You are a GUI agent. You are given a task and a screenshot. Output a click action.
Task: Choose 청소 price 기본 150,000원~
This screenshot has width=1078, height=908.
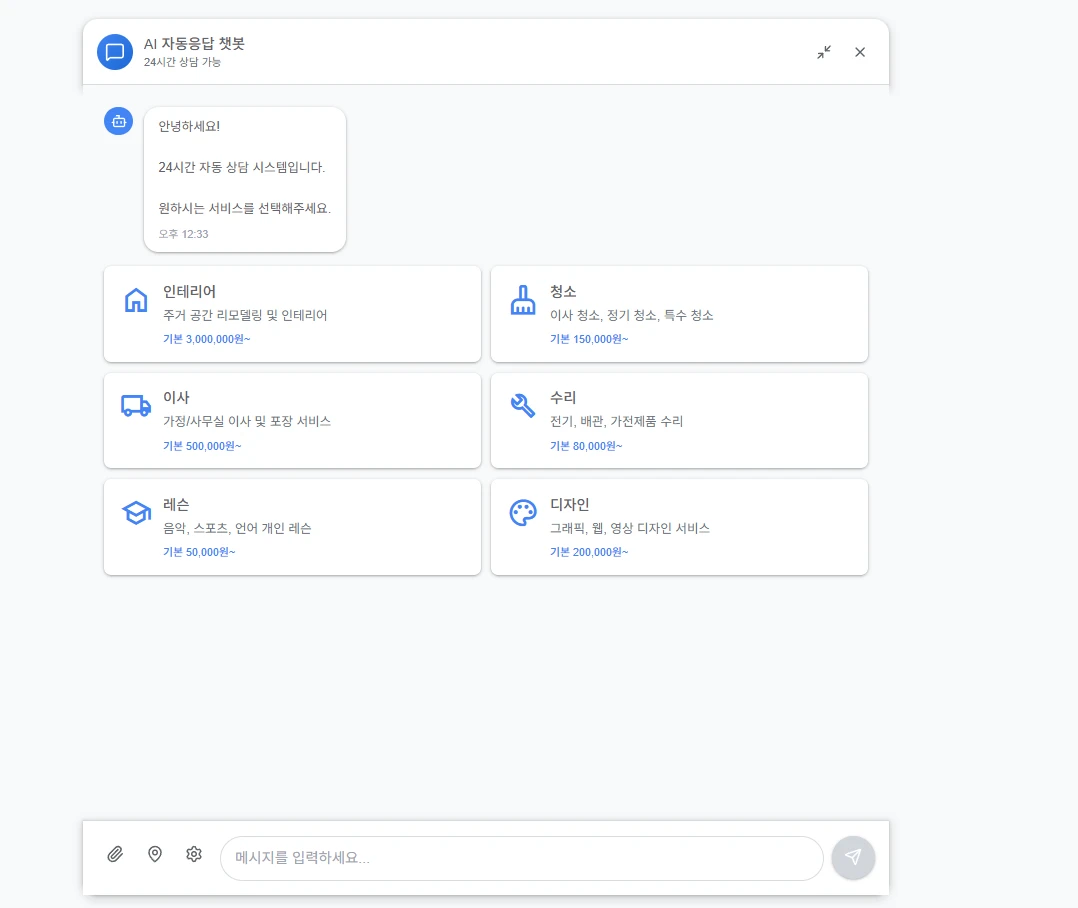[589, 339]
